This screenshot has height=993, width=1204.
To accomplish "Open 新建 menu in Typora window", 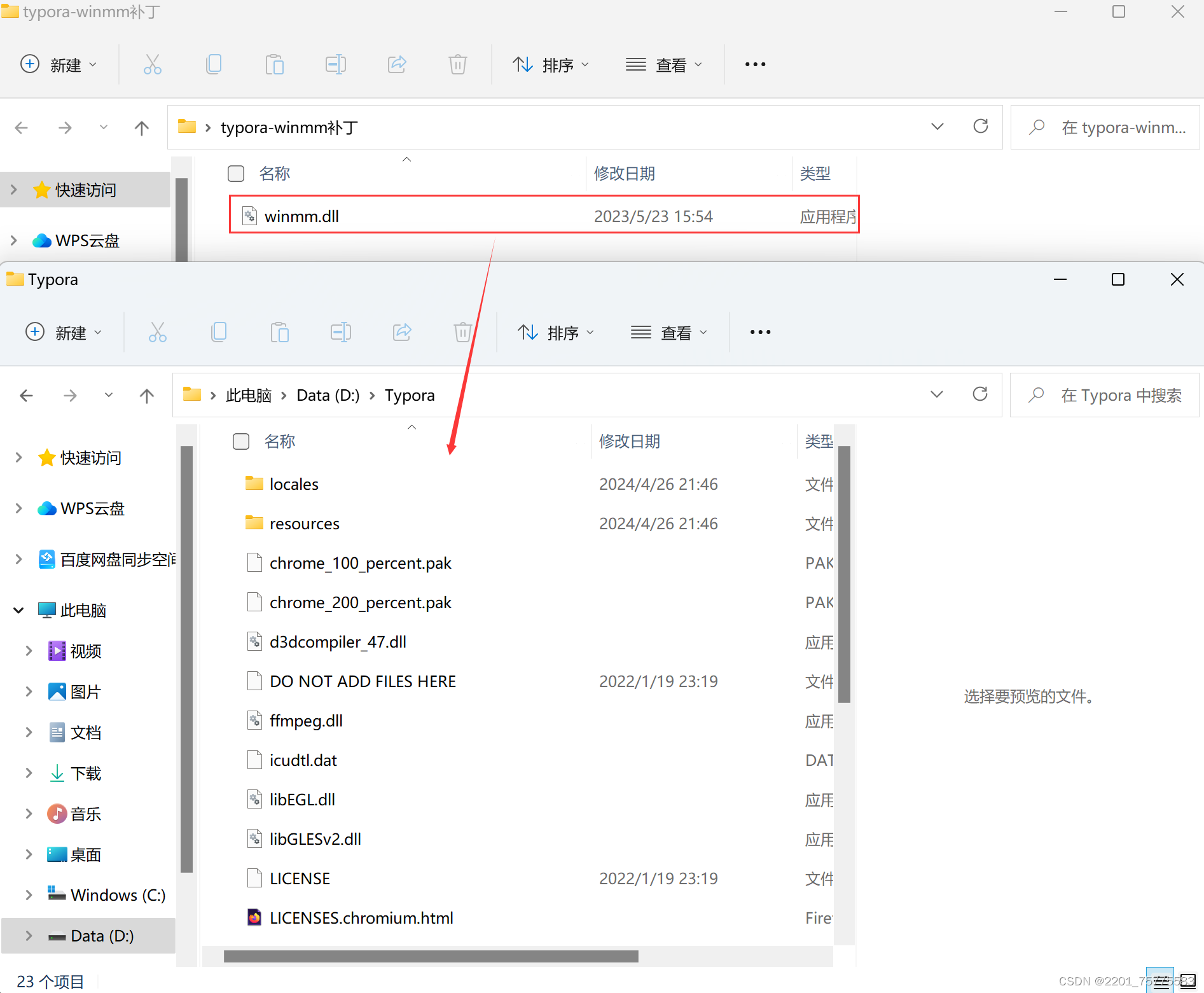I will point(63,332).
